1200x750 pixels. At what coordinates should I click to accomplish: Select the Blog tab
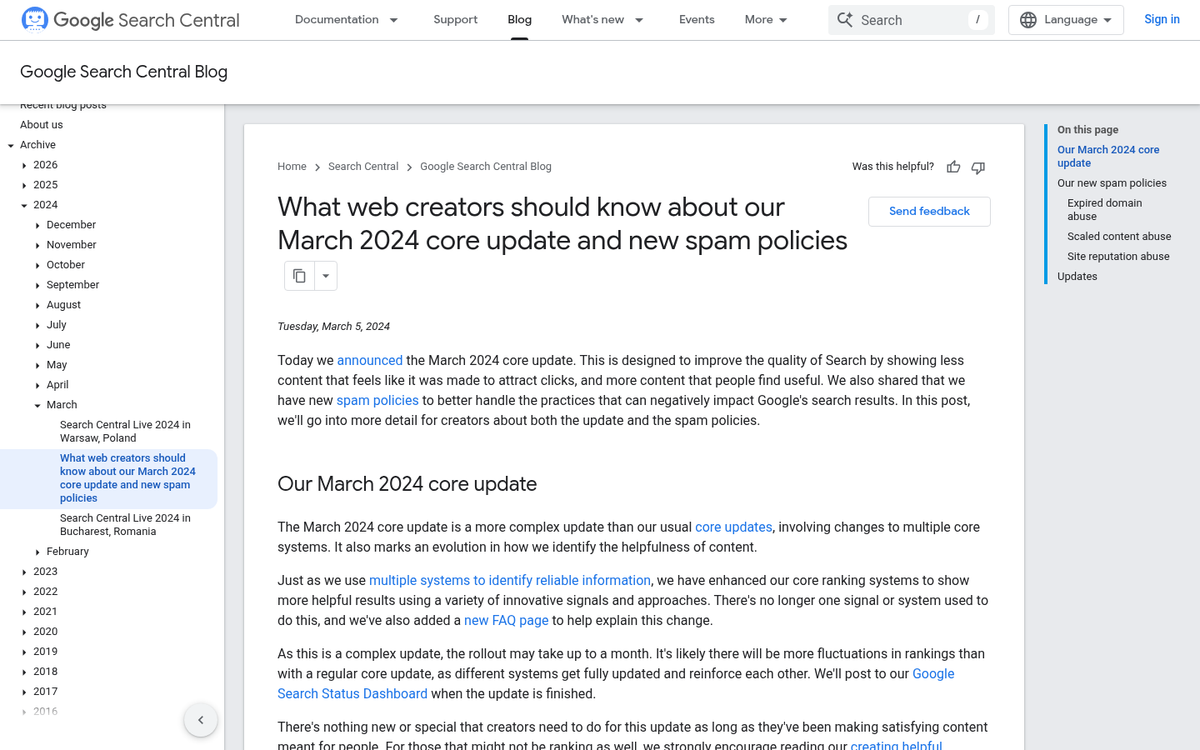point(519,20)
